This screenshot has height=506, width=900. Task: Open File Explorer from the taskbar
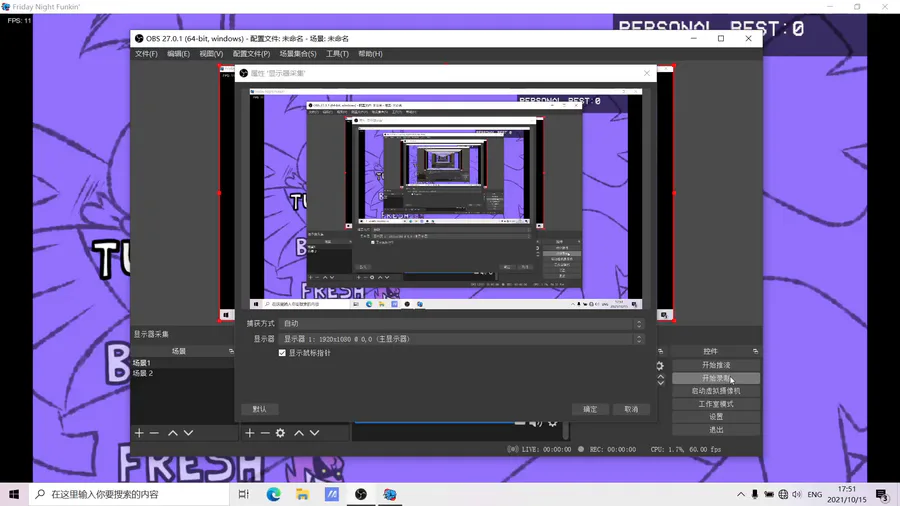coord(302,494)
